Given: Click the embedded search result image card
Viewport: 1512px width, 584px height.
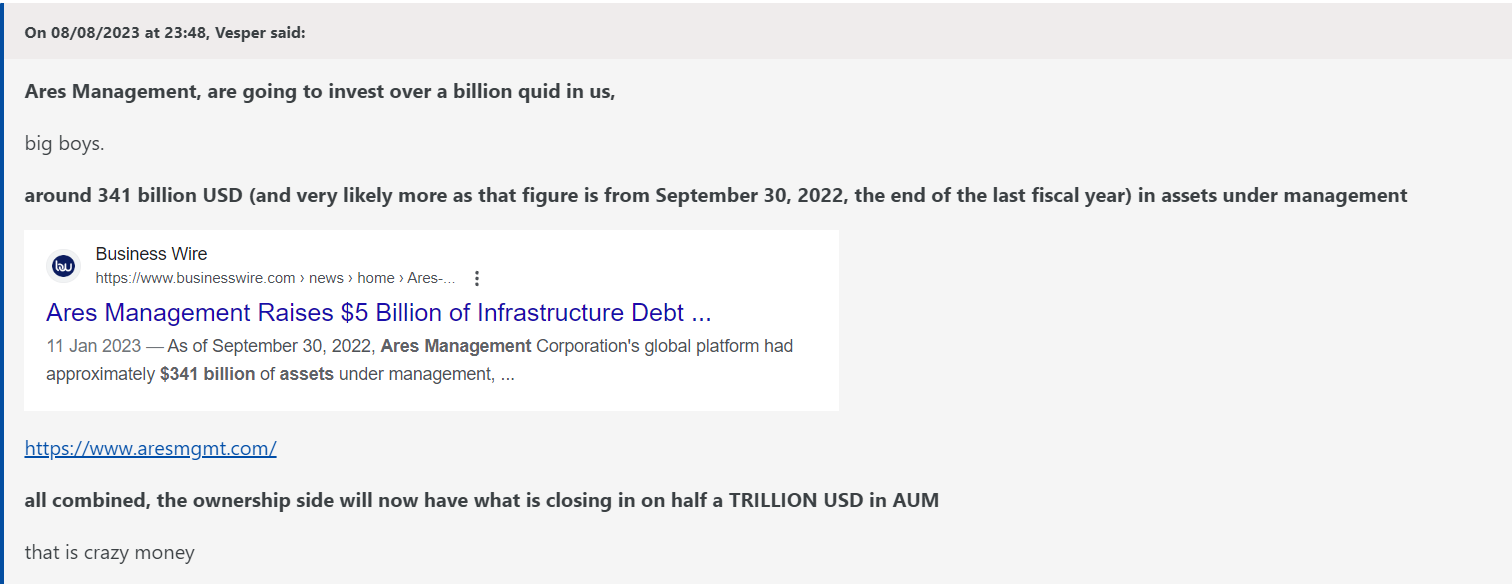Looking at the screenshot, I should (431, 320).
